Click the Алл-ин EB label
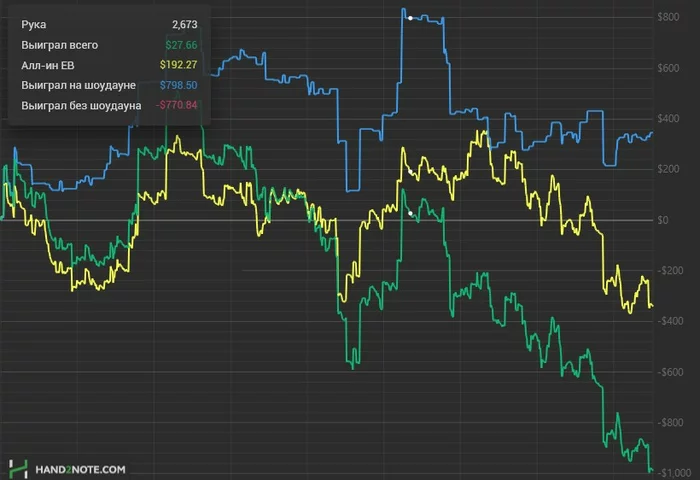Image resolution: width=700 pixels, height=480 pixels. click(48, 66)
